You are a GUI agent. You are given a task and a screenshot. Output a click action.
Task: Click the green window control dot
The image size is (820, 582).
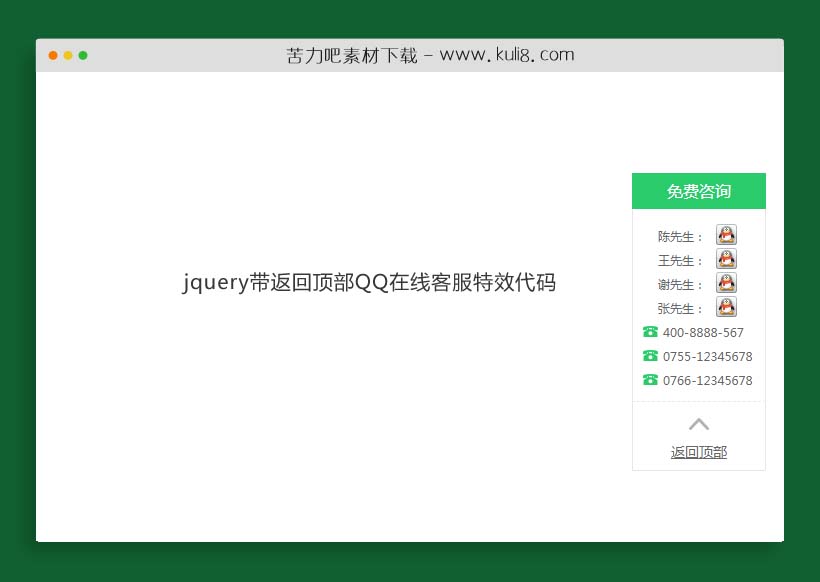tap(82, 56)
